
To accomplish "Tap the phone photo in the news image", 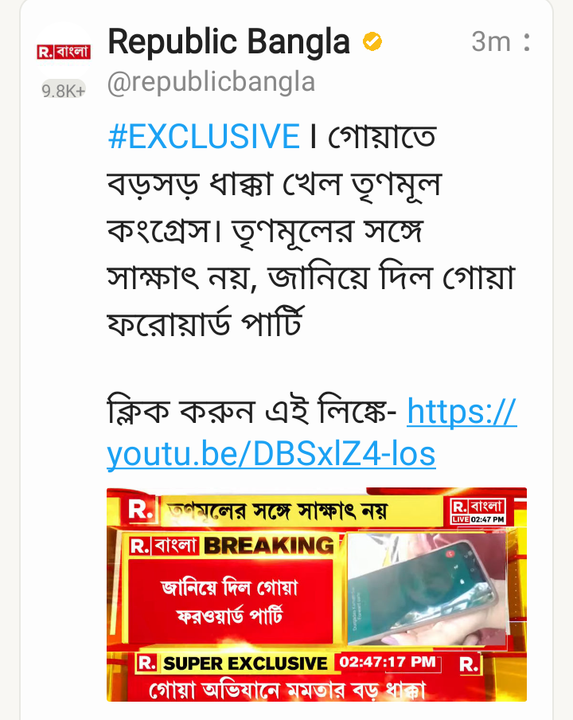I will point(427,589).
